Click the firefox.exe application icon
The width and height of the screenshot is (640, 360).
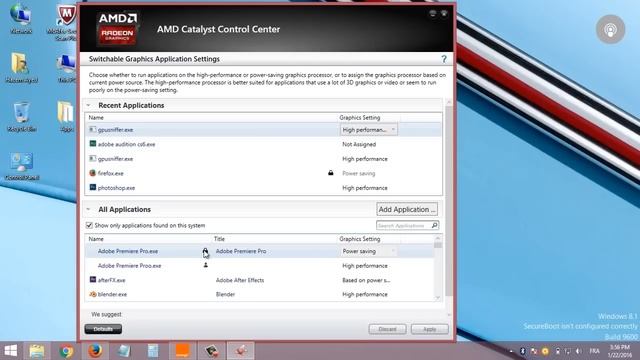point(93,173)
